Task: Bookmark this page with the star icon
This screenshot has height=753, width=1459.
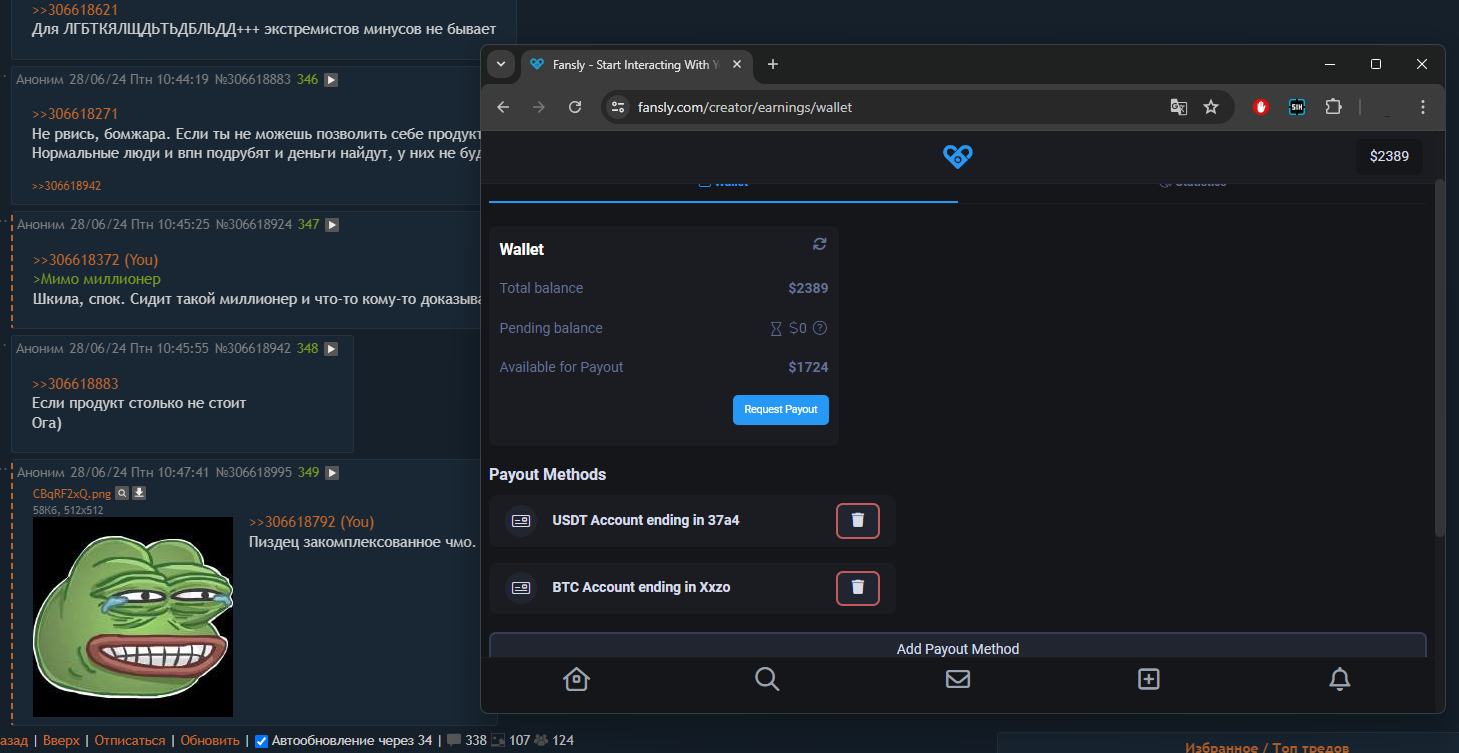Action: [1211, 107]
